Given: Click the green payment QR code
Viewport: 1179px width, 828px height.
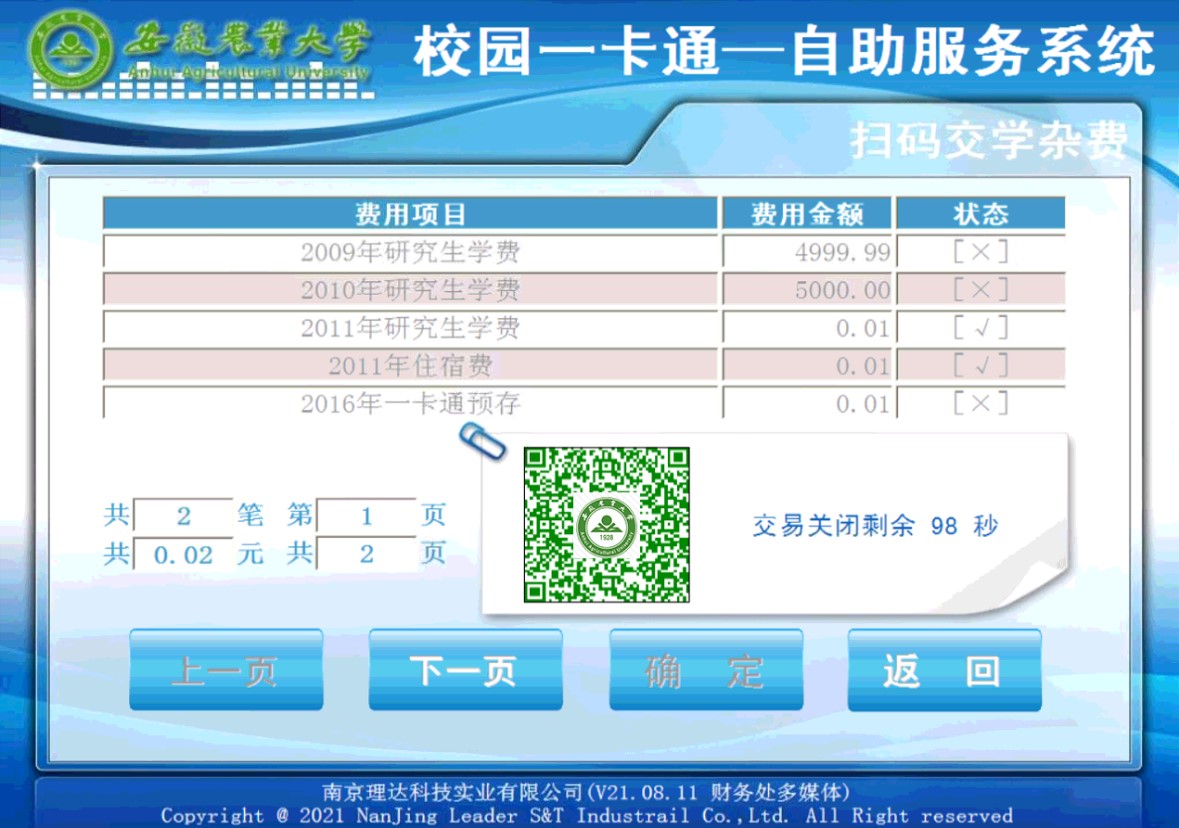Looking at the screenshot, I should (x=607, y=524).
